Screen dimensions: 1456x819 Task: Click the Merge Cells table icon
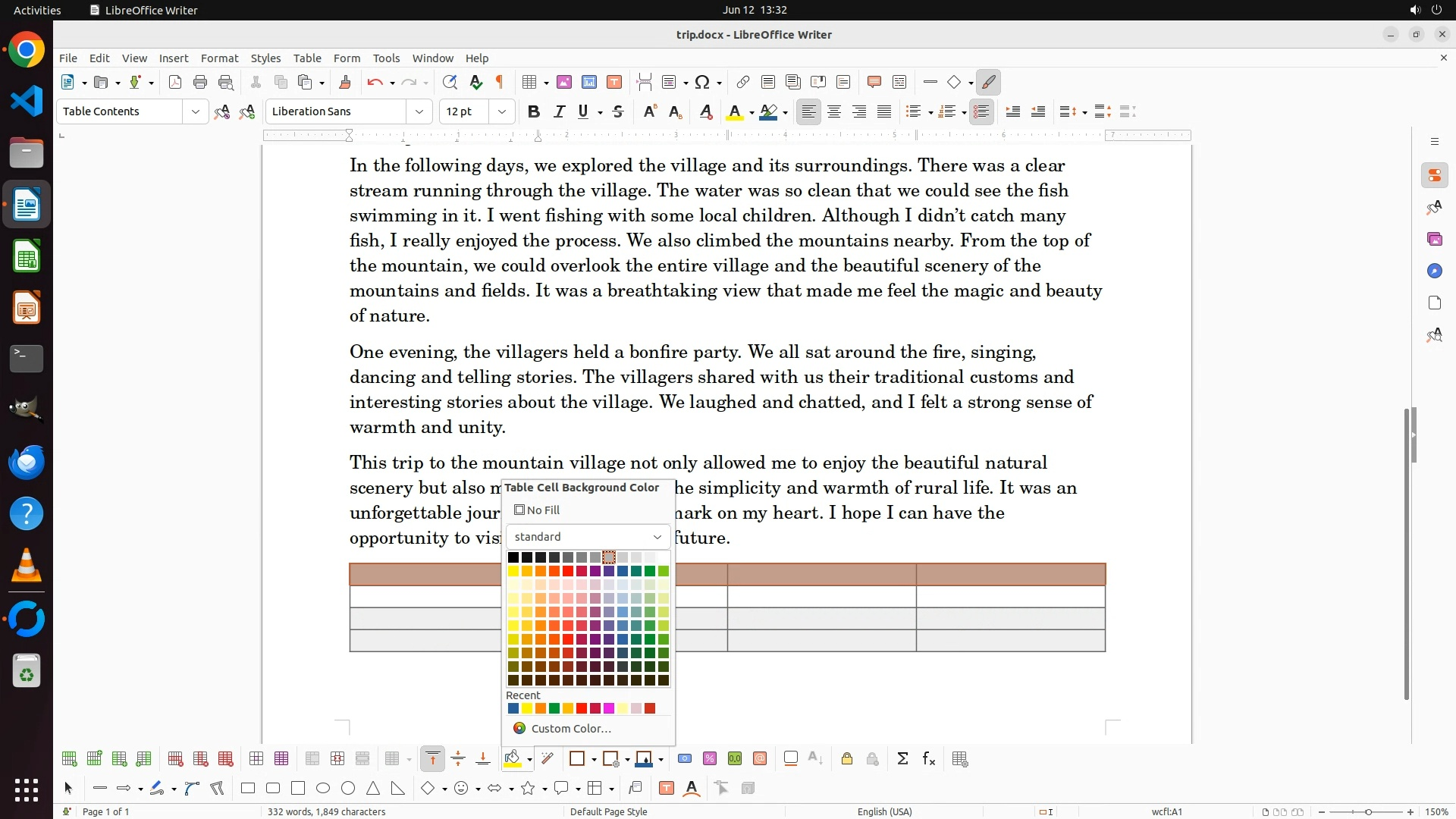[312, 759]
